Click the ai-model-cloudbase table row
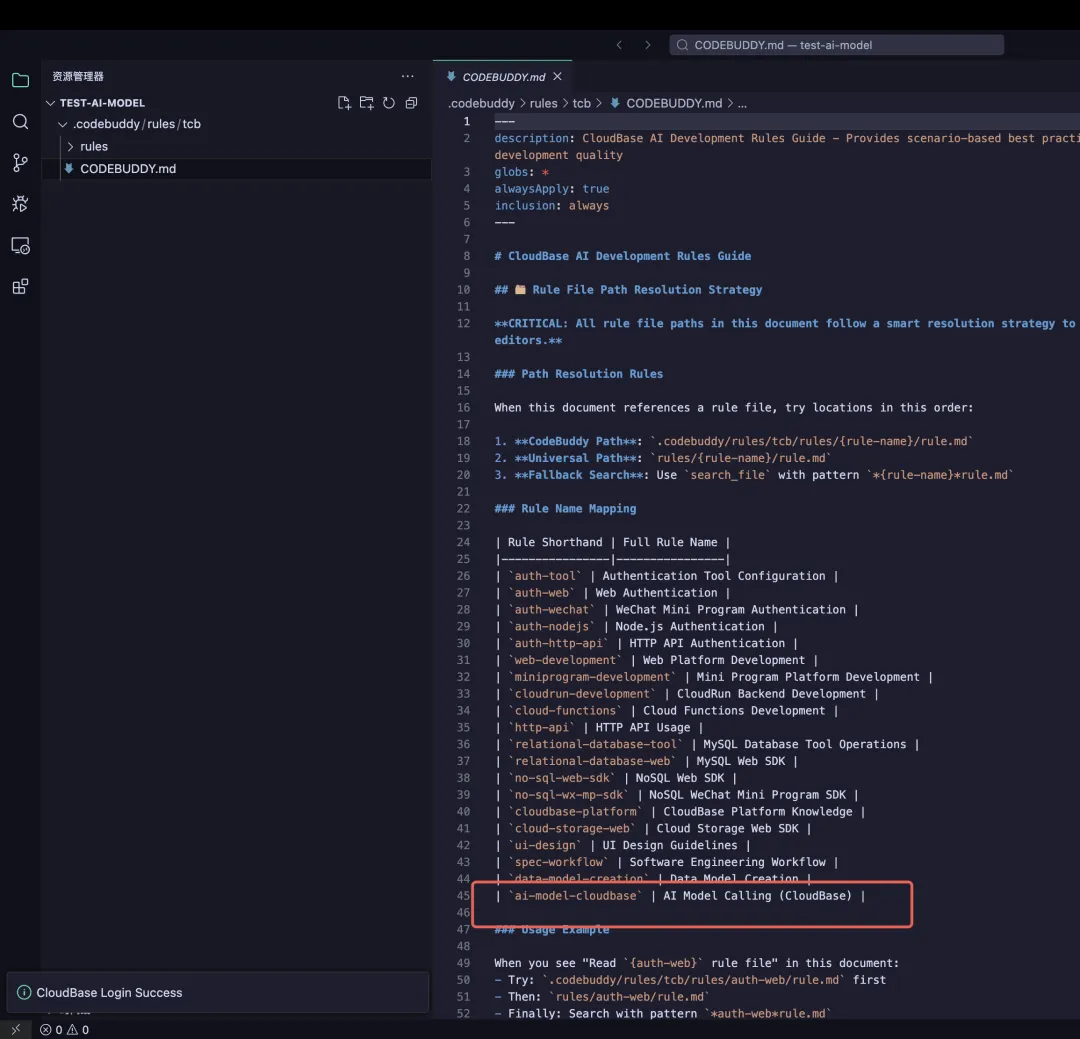The width and height of the screenshot is (1080, 1039). click(x=680, y=896)
